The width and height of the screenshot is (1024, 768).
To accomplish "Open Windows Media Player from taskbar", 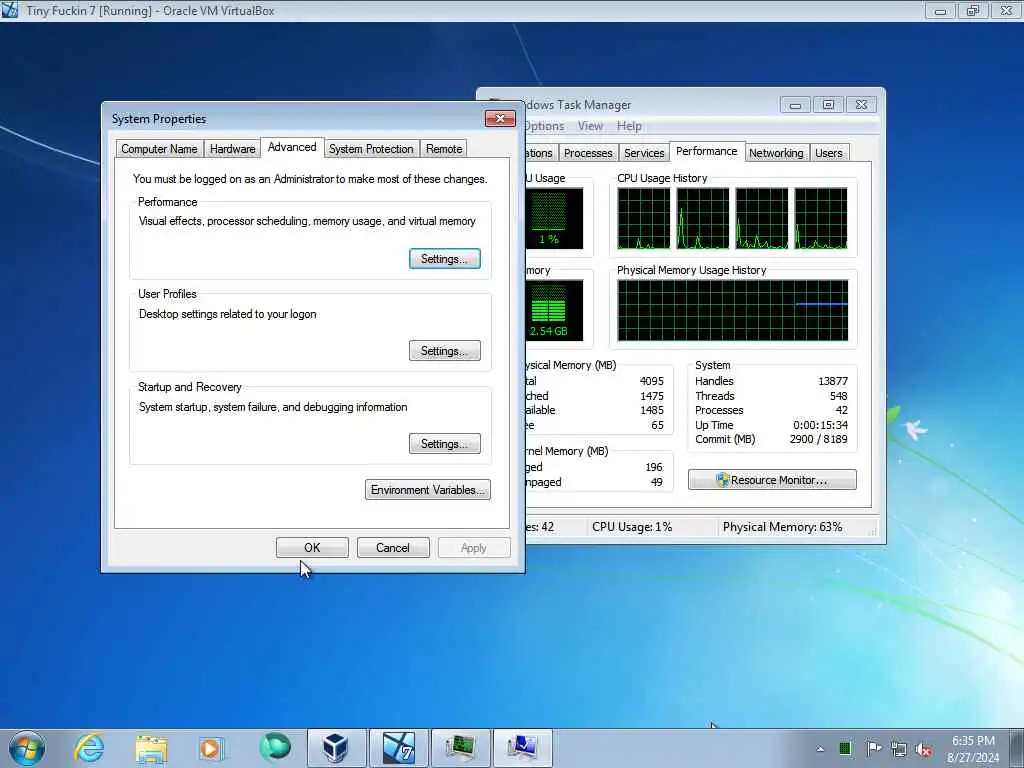I will coord(211,748).
